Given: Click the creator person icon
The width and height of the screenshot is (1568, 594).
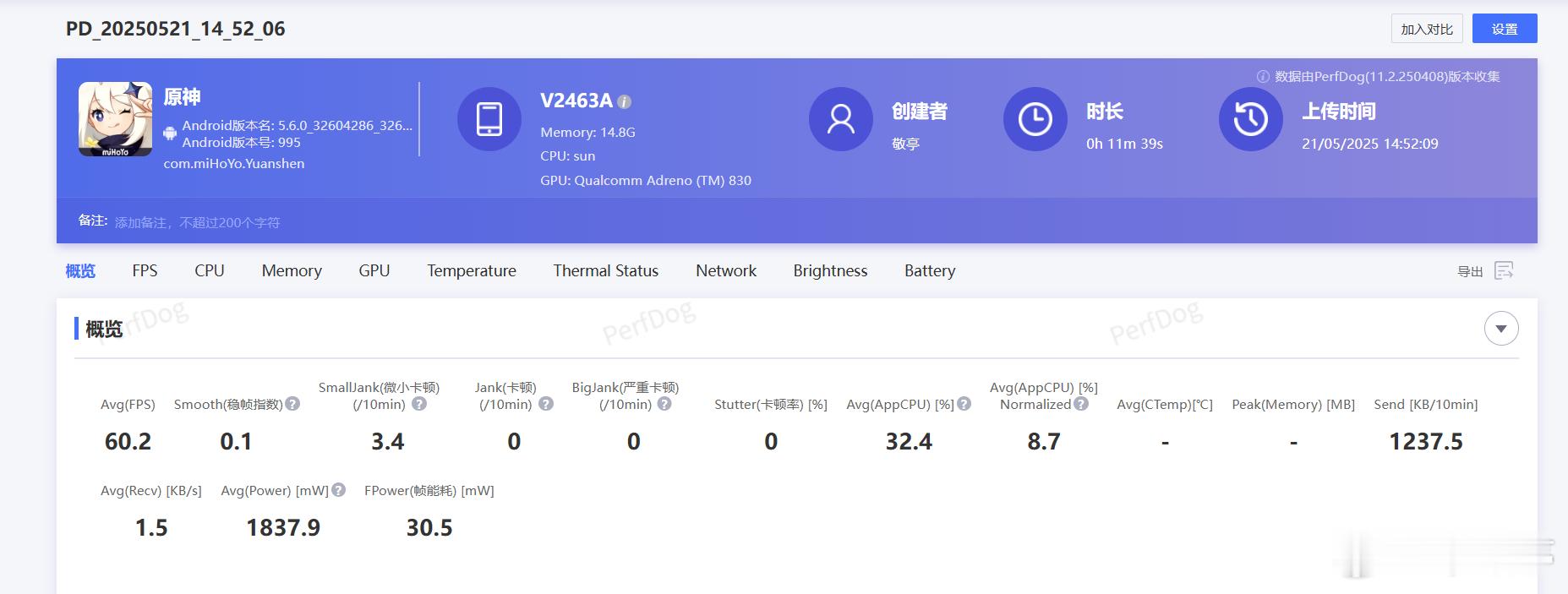Looking at the screenshot, I should tap(841, 119).
